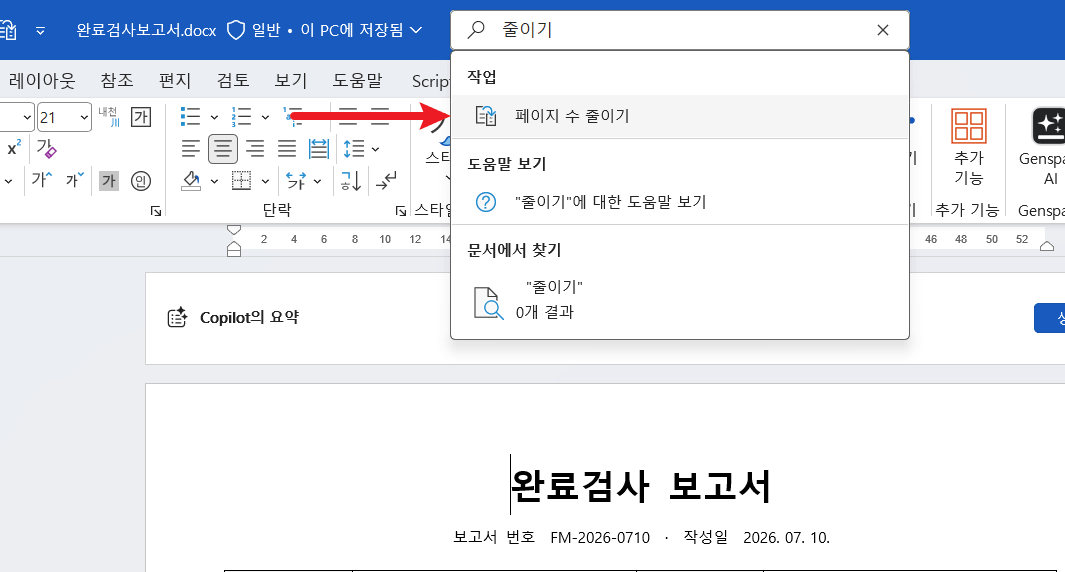Click the line spacing icon
The width and height of the screenshot is (1065, 572).
pyautogui.click(x=354, y=149)
